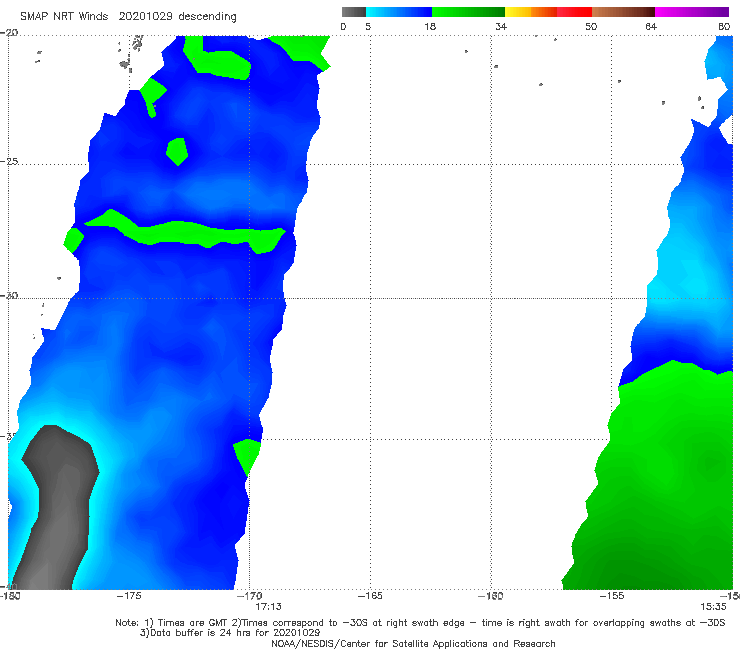Click the longitude label '-165'
This screenshot has height=650, width=740.
click(x=370, y=596)
